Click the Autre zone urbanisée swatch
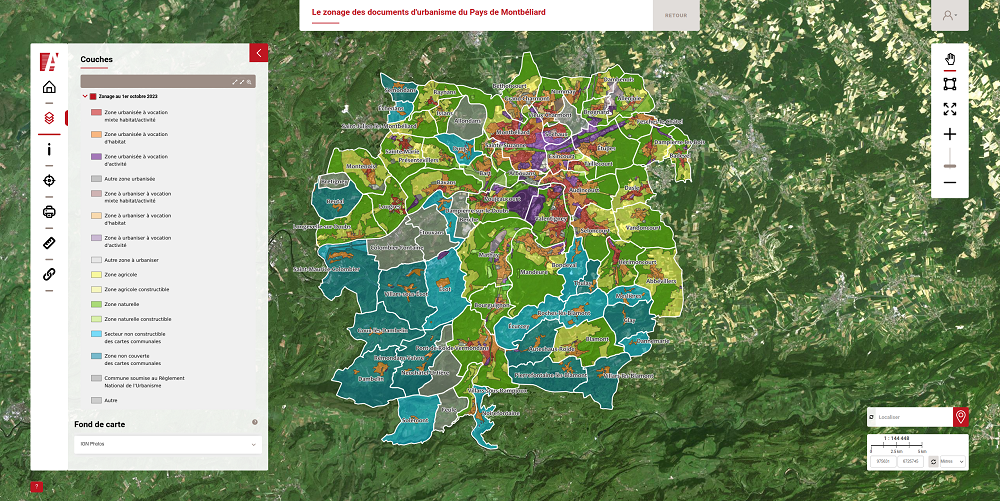This screenshot has height=501, width=1000. [96, 179]
